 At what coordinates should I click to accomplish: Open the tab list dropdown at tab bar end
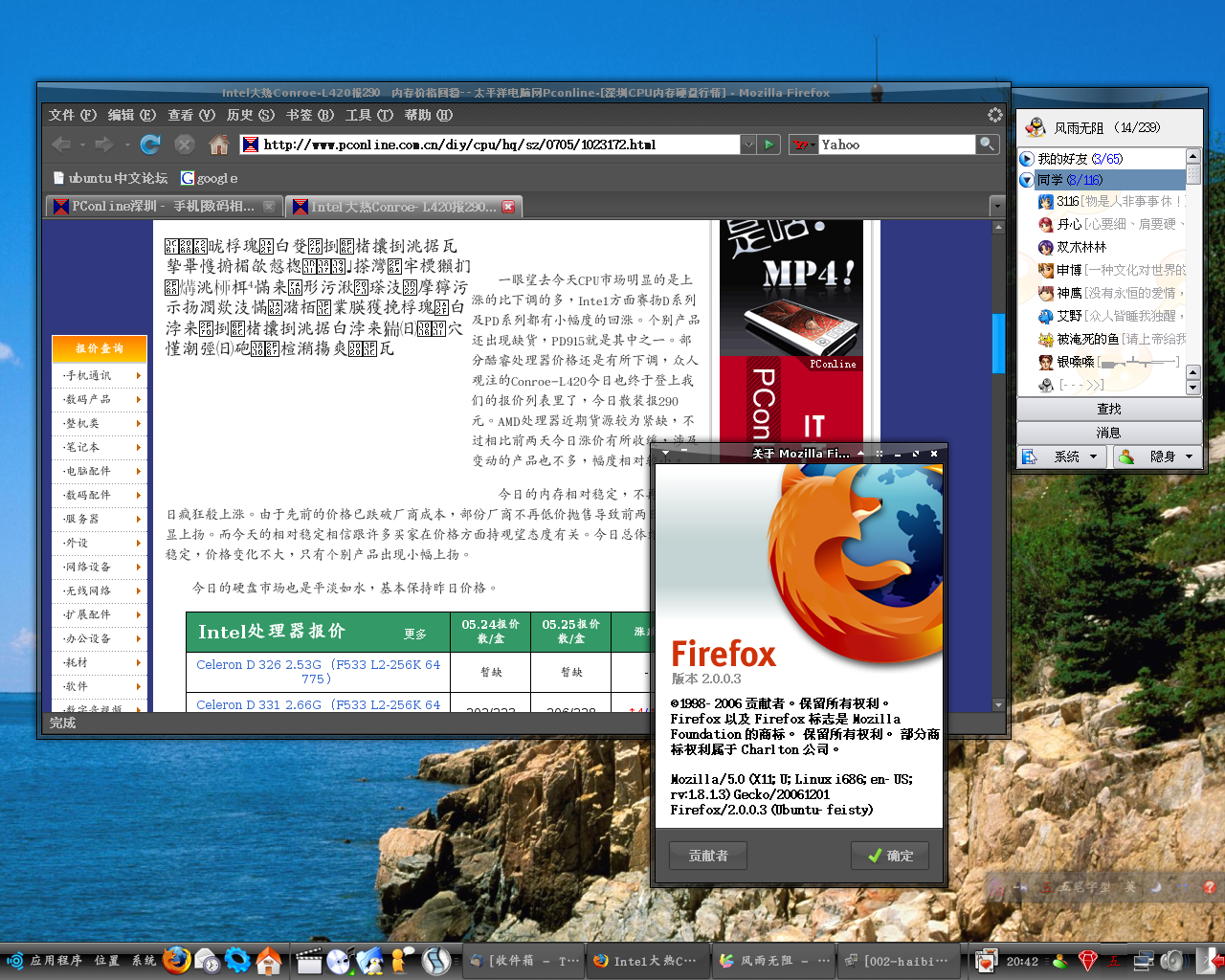tap(997, 206)
